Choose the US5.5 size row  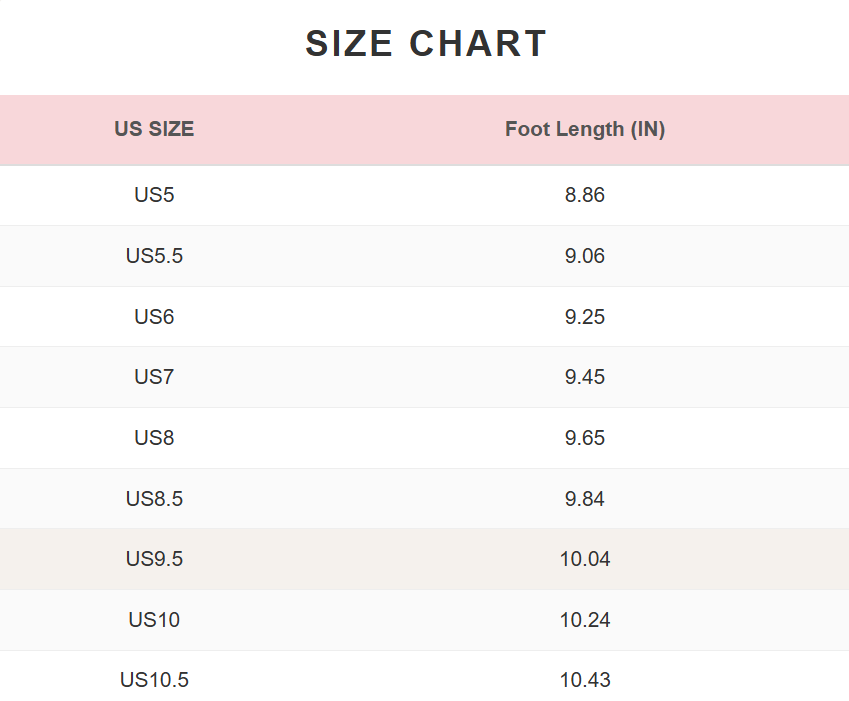(x=154, y=256)
